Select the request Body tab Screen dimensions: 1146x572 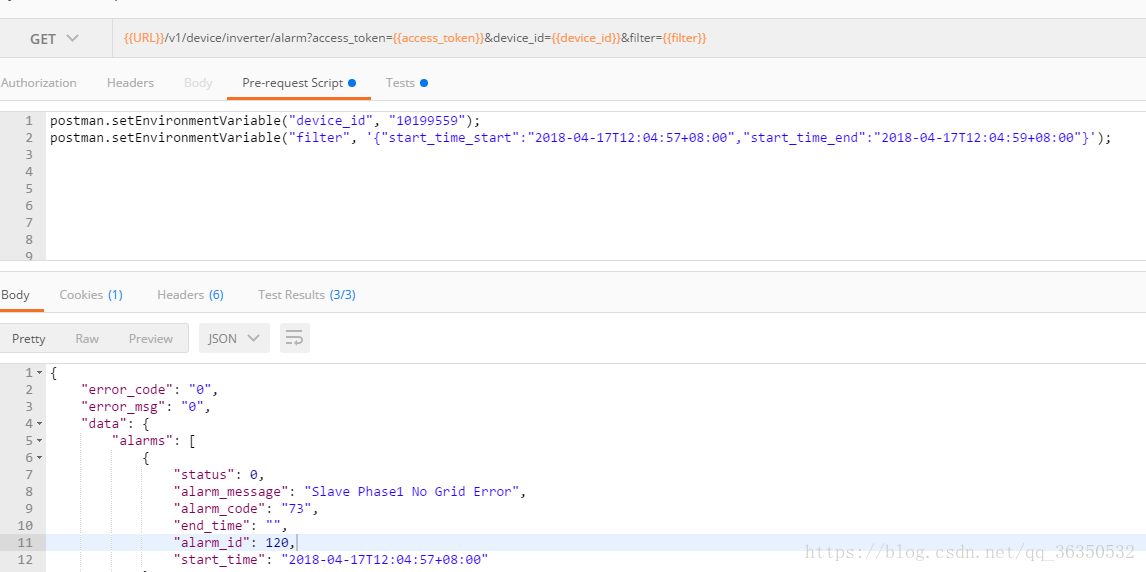coord(198,83)
